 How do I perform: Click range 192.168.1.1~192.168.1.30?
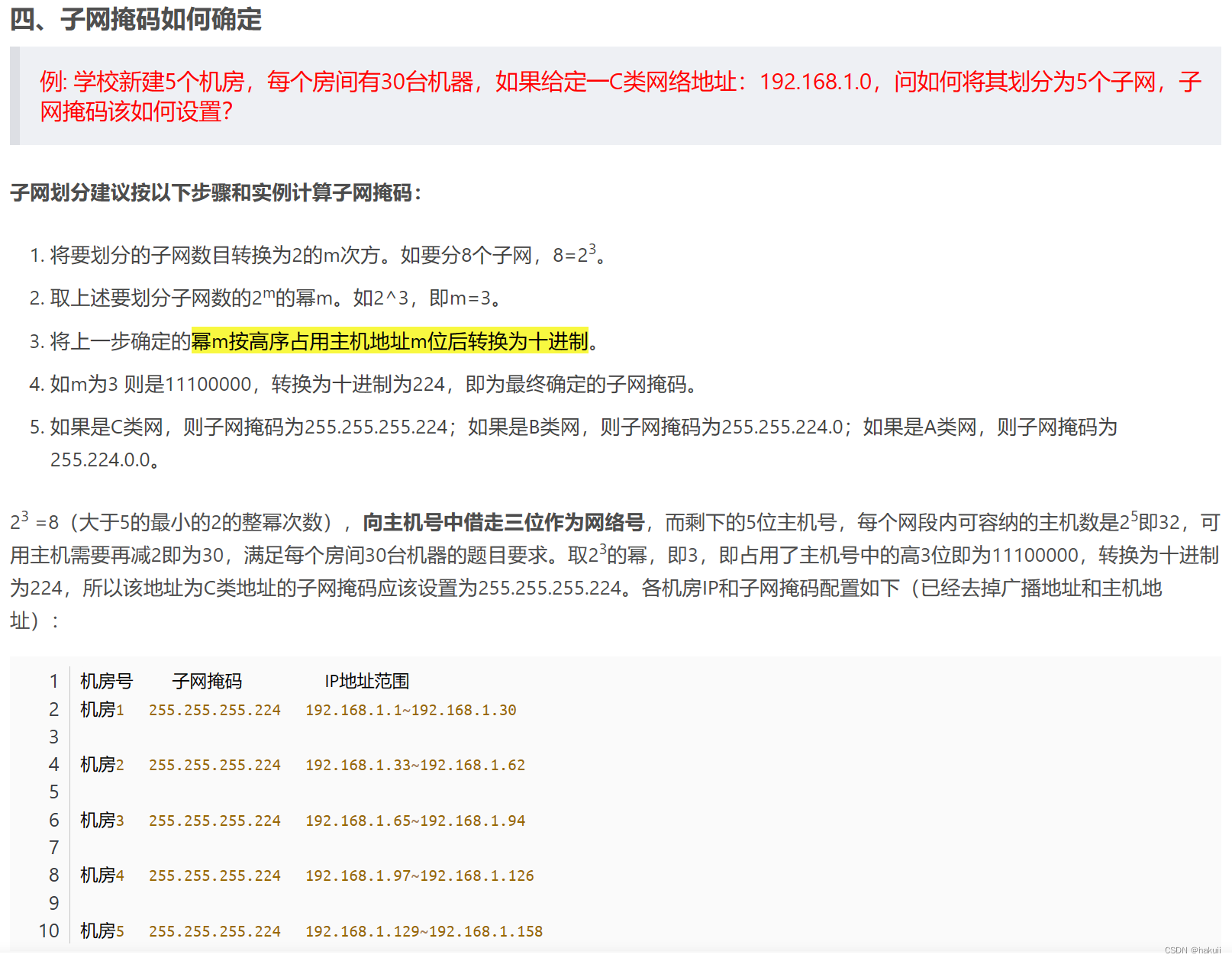pos(411,711)
